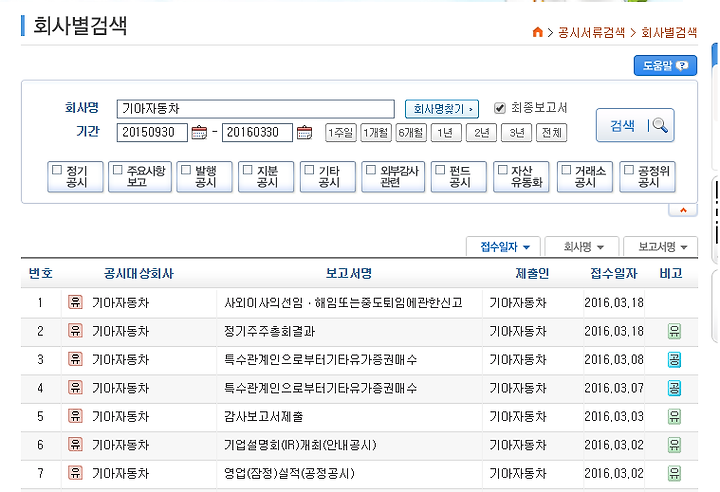The image size is (720, 492).
Task: Check the 자산유동화 filter checkbox
Action: coord(503,170)
